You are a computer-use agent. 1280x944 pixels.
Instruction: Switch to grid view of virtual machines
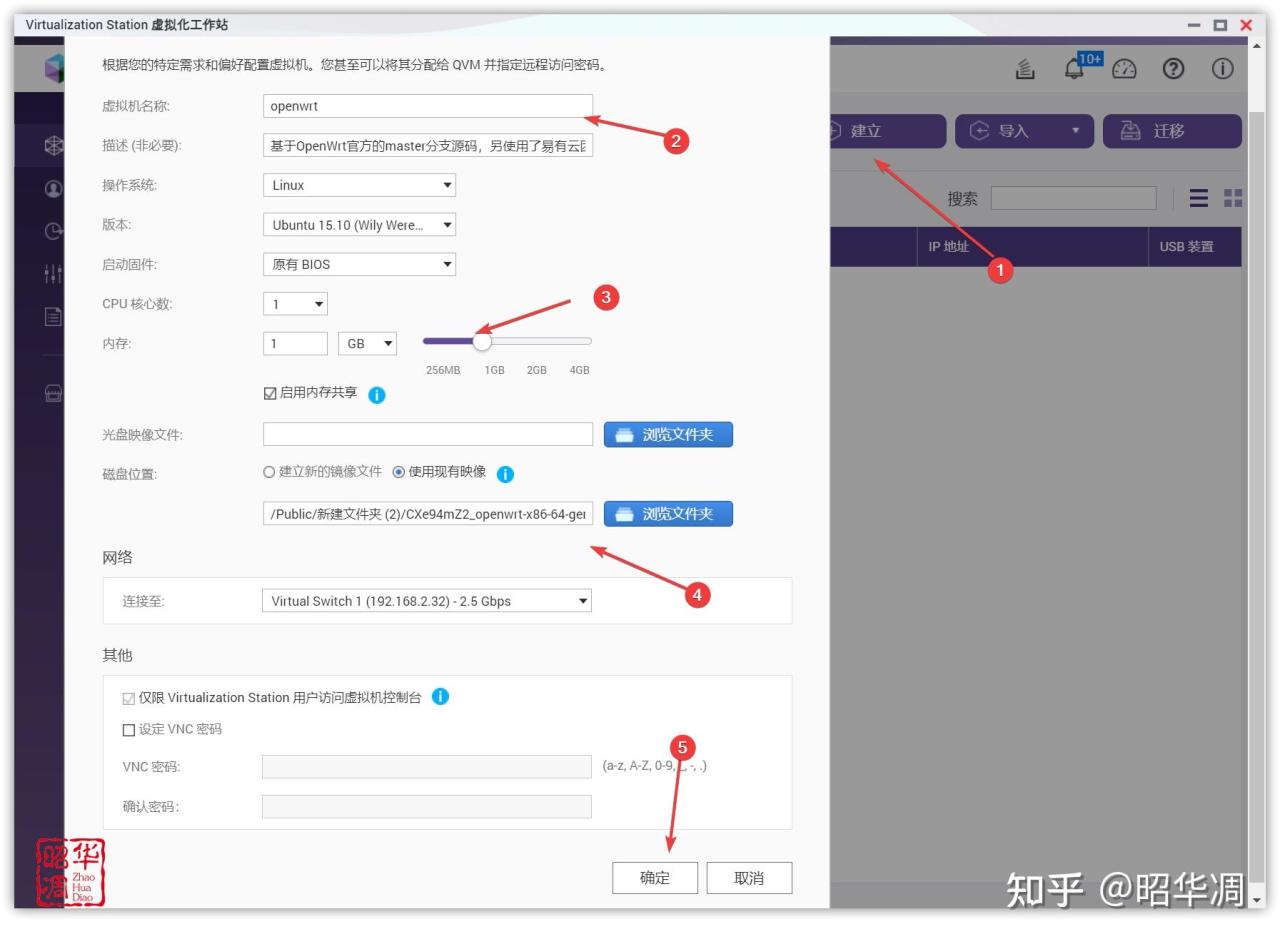[x=1232, y=198]
